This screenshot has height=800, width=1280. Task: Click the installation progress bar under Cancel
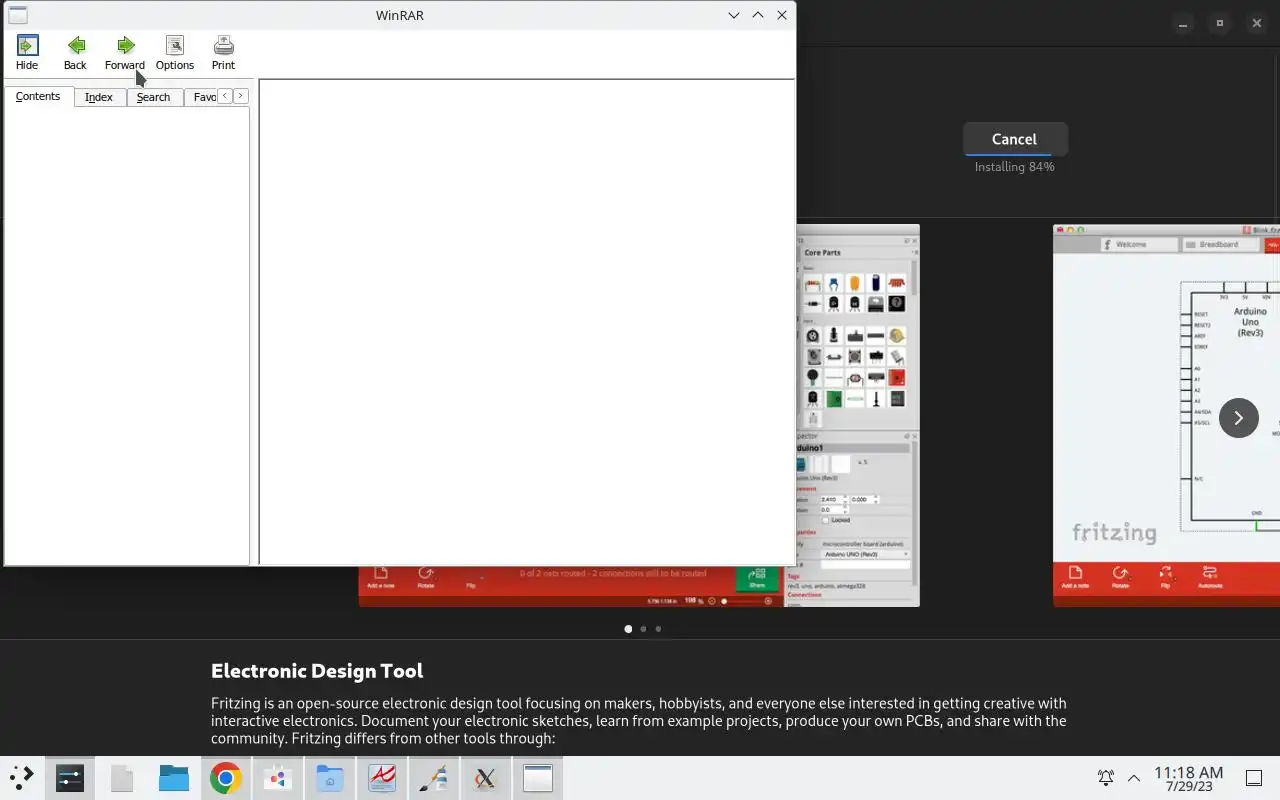tap(1015, 155)
